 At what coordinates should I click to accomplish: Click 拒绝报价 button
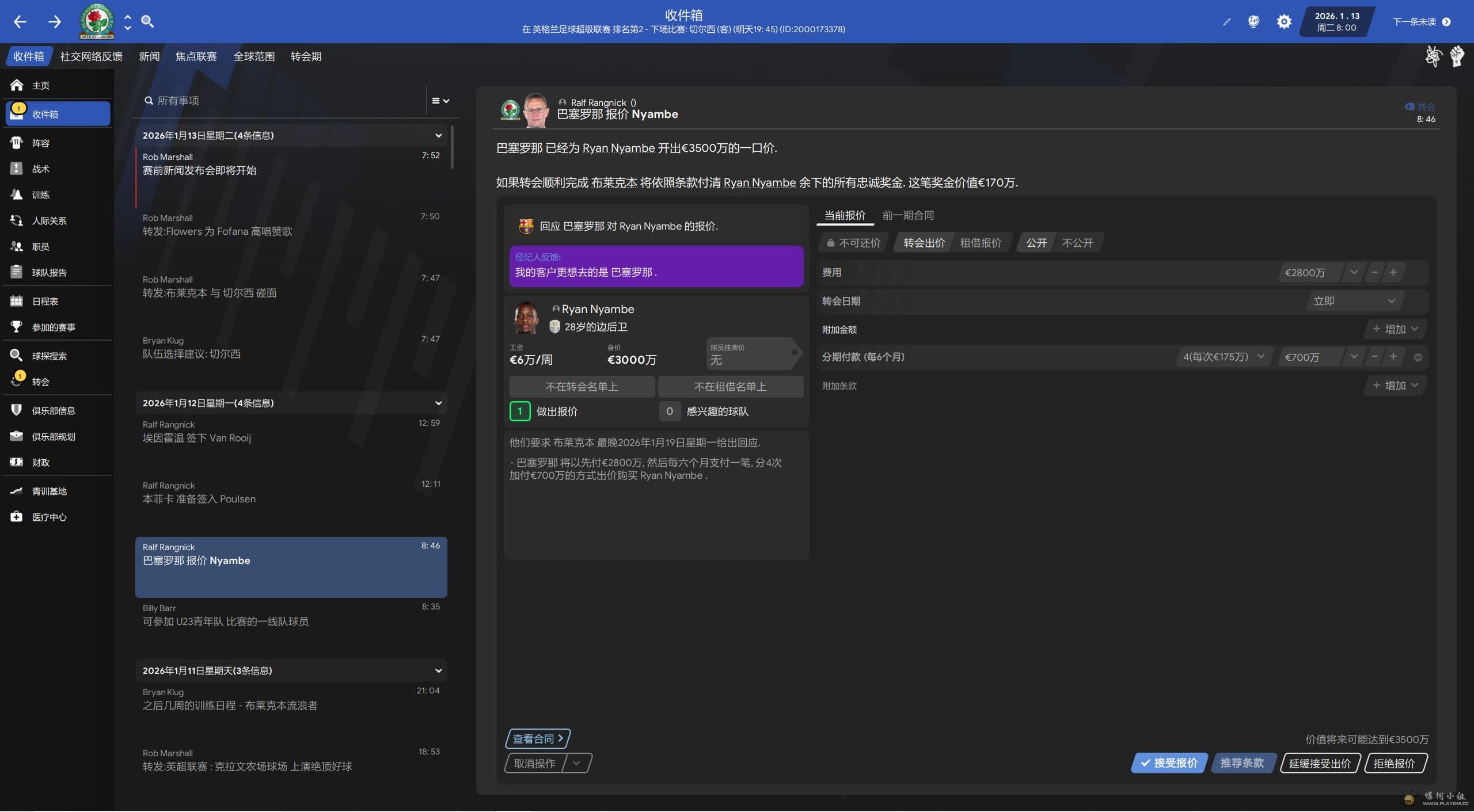1395,763
